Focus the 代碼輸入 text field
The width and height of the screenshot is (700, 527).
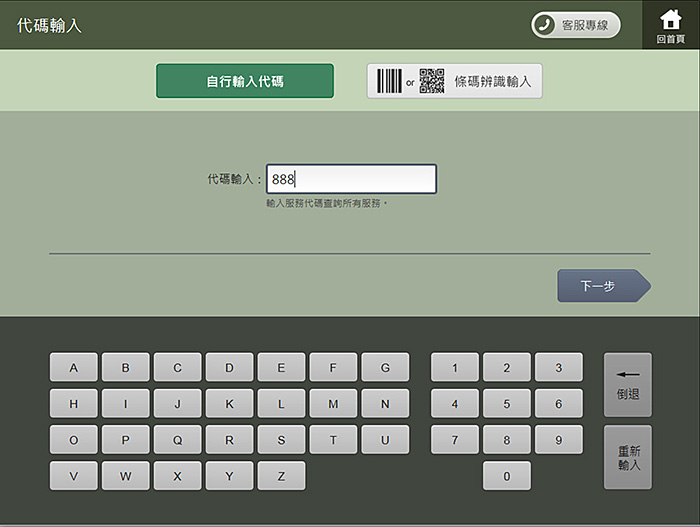pos(351,179)
